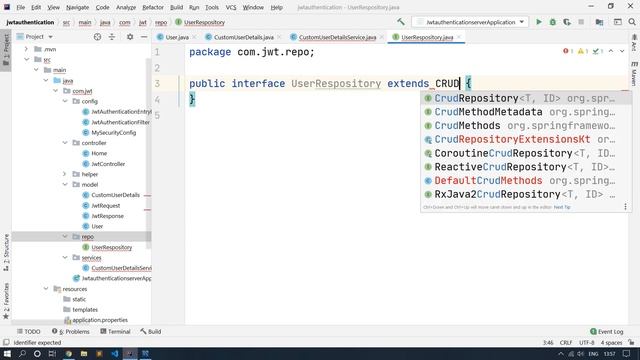Run with coverage icon

[x=567, y=22]
